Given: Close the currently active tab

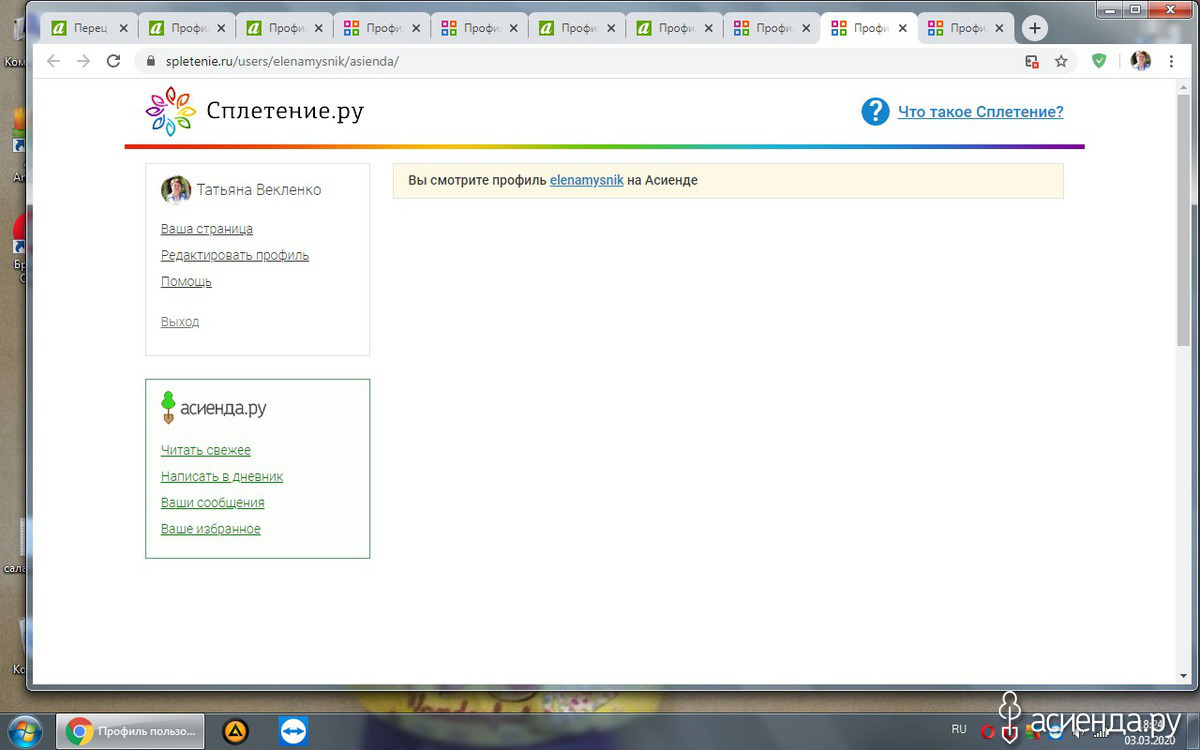Looking at the screenshot, I should (x=903, y=29).
